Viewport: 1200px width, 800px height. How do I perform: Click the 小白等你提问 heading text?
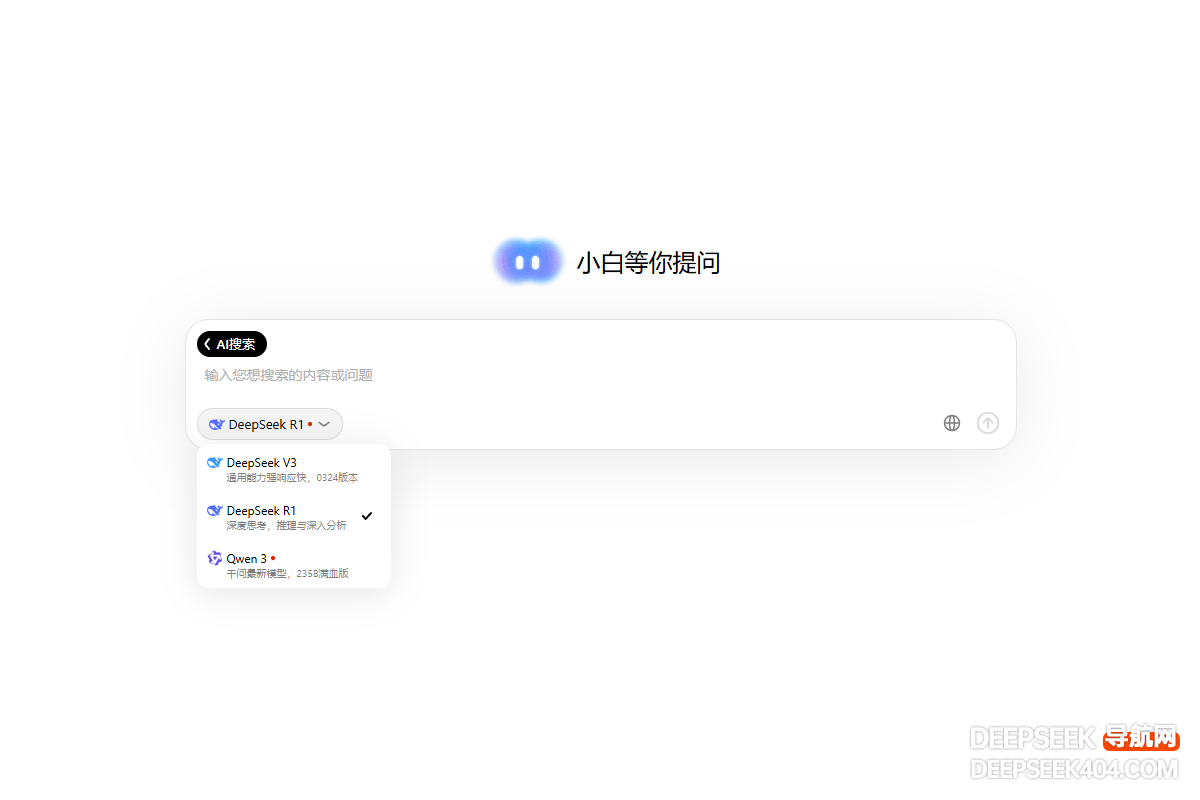tap(648, 263)
